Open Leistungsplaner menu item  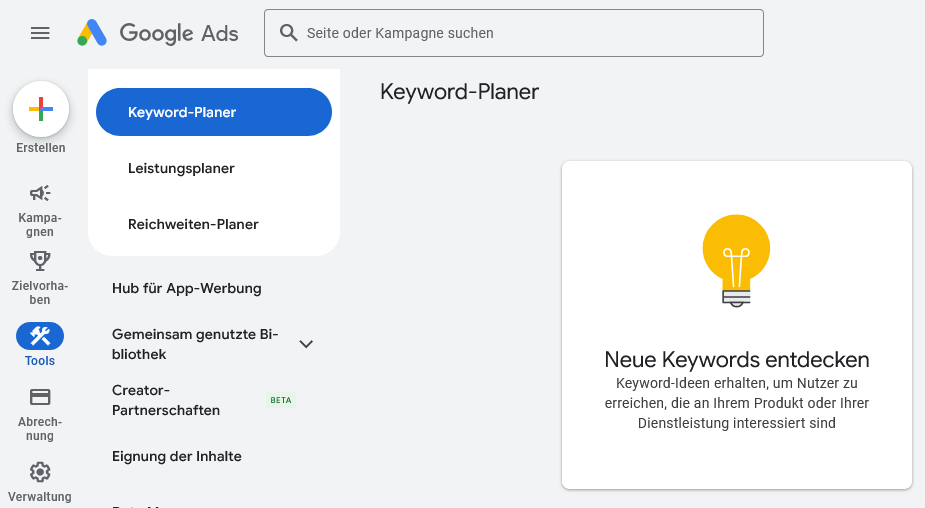pyautogui.click(x=181, y=168)
